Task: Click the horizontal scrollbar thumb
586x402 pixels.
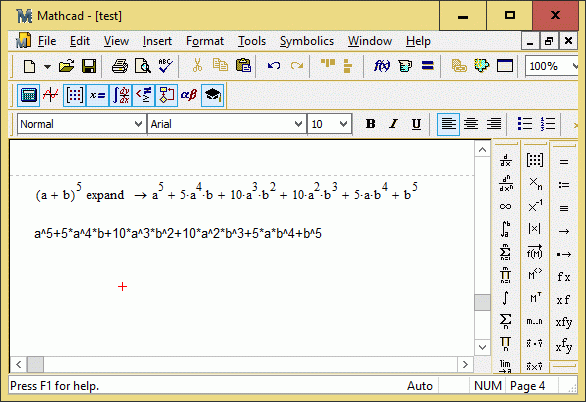Action: (36, 364)
